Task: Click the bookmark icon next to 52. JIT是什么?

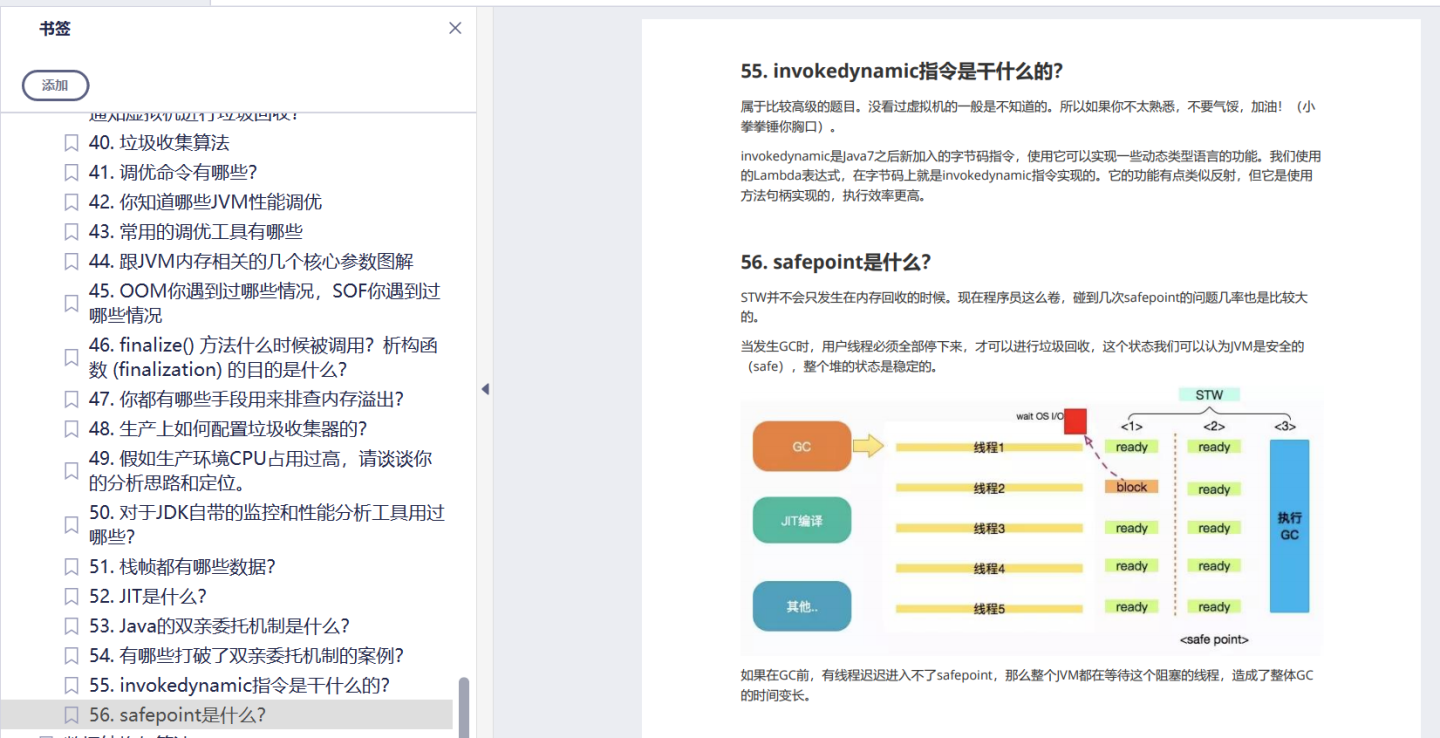Action: click(71, 595)
